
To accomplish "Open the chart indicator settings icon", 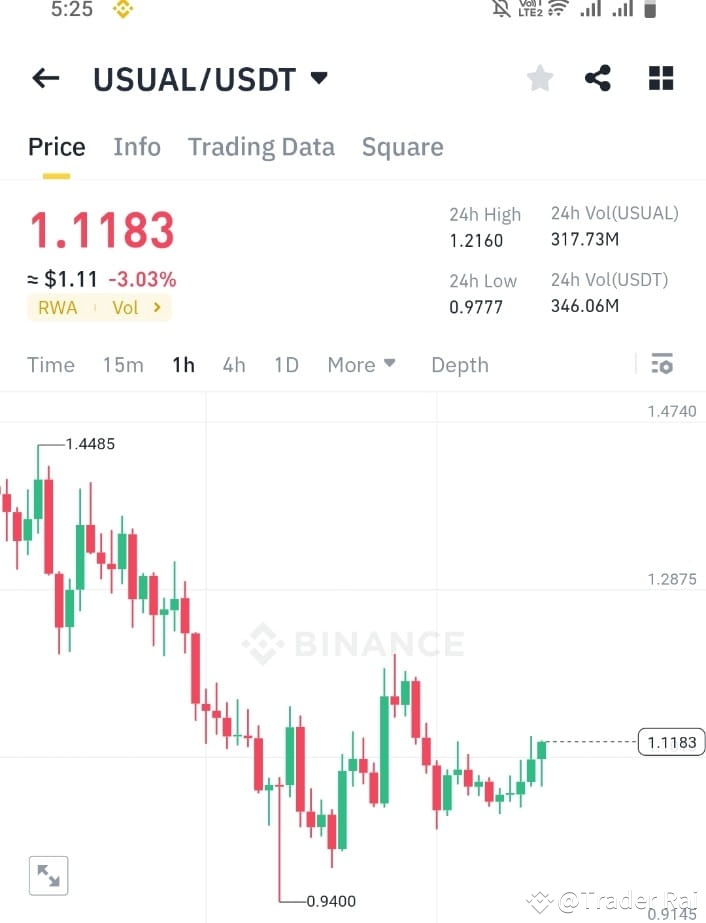I will [x=662, y=364].
